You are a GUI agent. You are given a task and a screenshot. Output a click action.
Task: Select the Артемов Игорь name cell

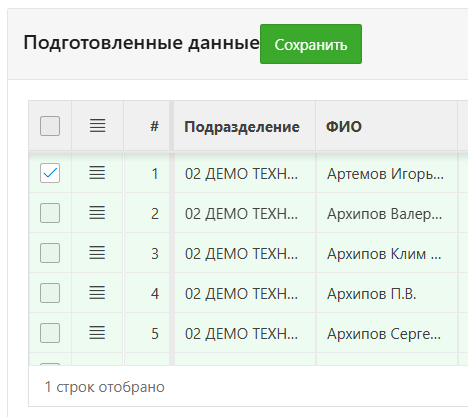(x=387, y=173)
